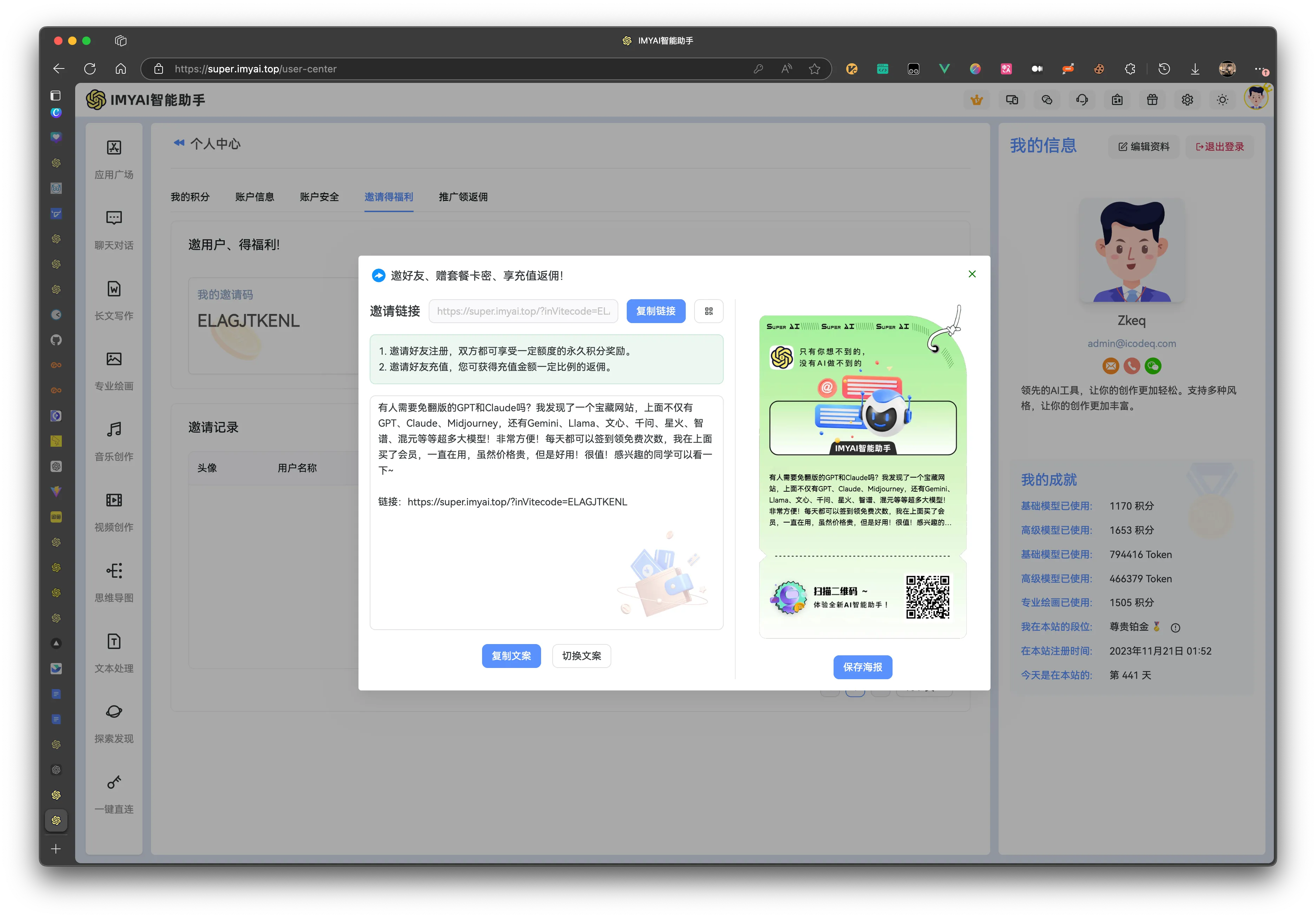The width and height of the screenshot is (1316, 918).
Task: Close the invite friends dialog
Action: tap(972, 274)
